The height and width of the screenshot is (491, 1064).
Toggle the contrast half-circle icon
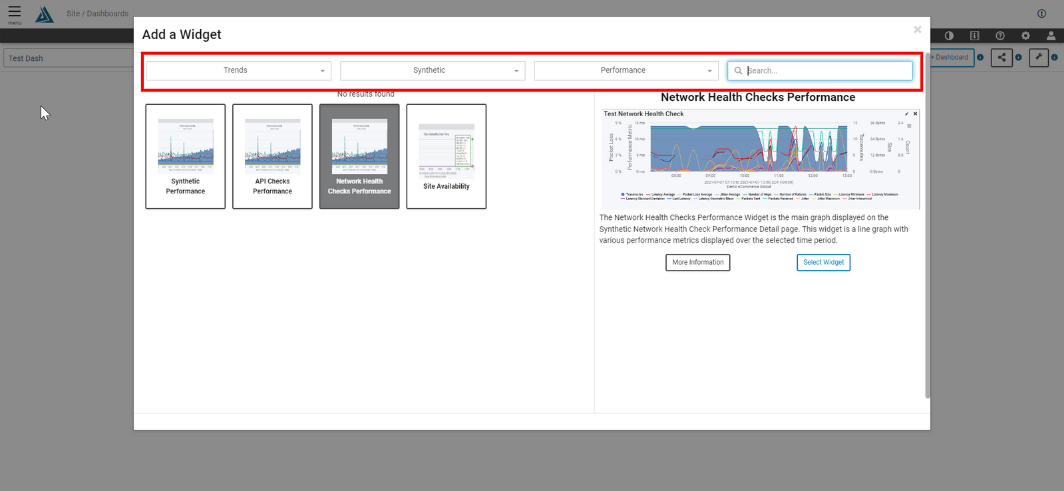point(949,35)
